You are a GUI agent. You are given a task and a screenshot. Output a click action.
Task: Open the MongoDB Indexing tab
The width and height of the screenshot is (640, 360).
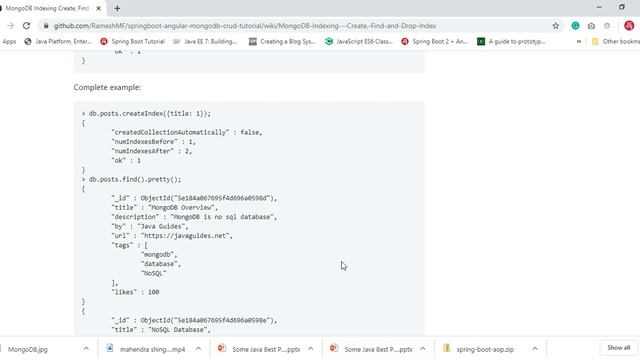[x=47, y=8]
